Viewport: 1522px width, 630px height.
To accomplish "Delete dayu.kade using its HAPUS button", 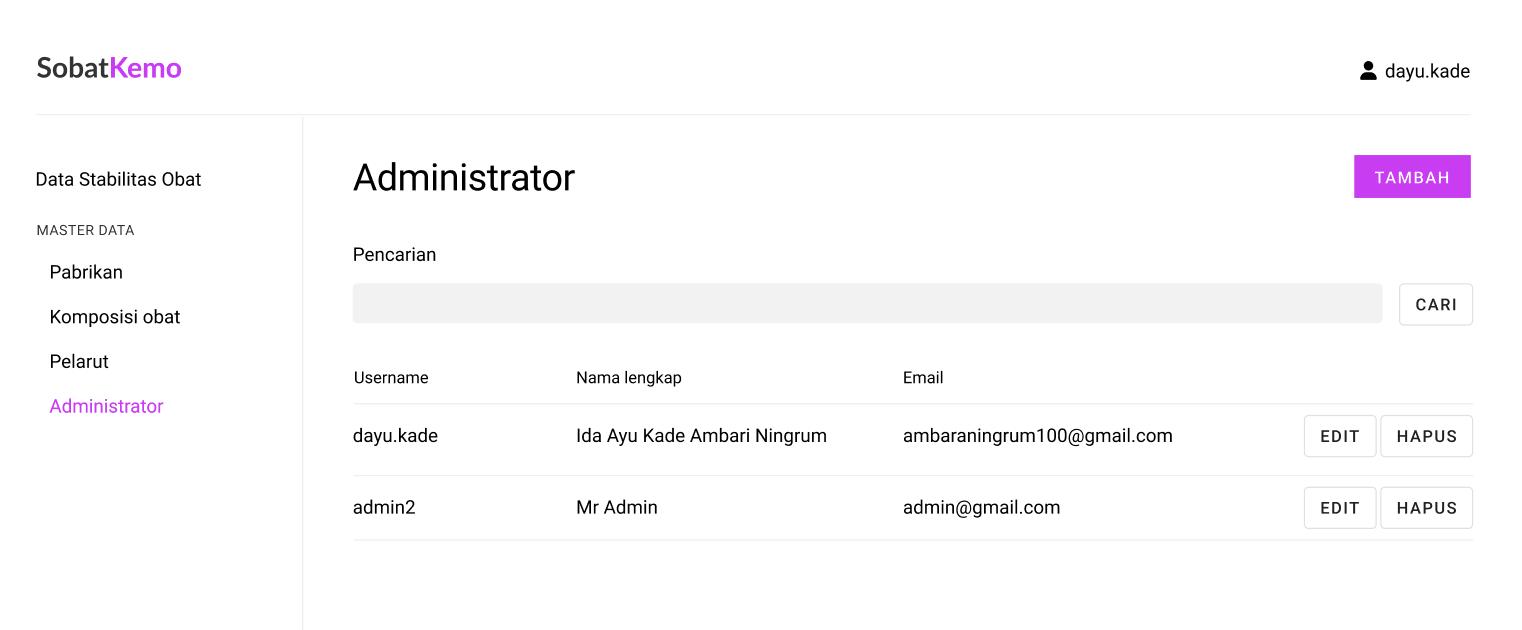I will click(1426, 436).
